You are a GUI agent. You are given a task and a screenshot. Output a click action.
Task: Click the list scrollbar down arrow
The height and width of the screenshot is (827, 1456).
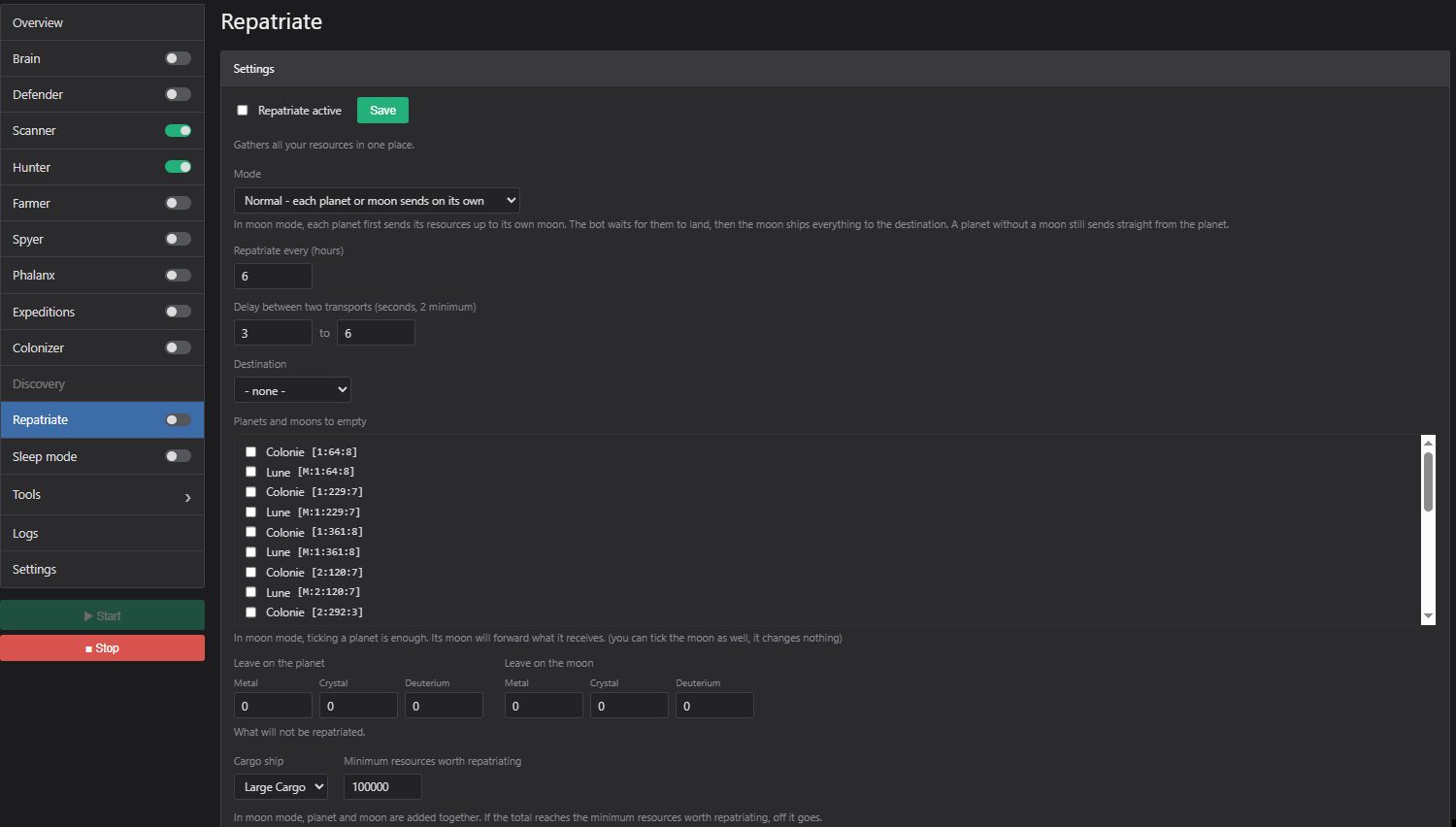click(1428, 615)
